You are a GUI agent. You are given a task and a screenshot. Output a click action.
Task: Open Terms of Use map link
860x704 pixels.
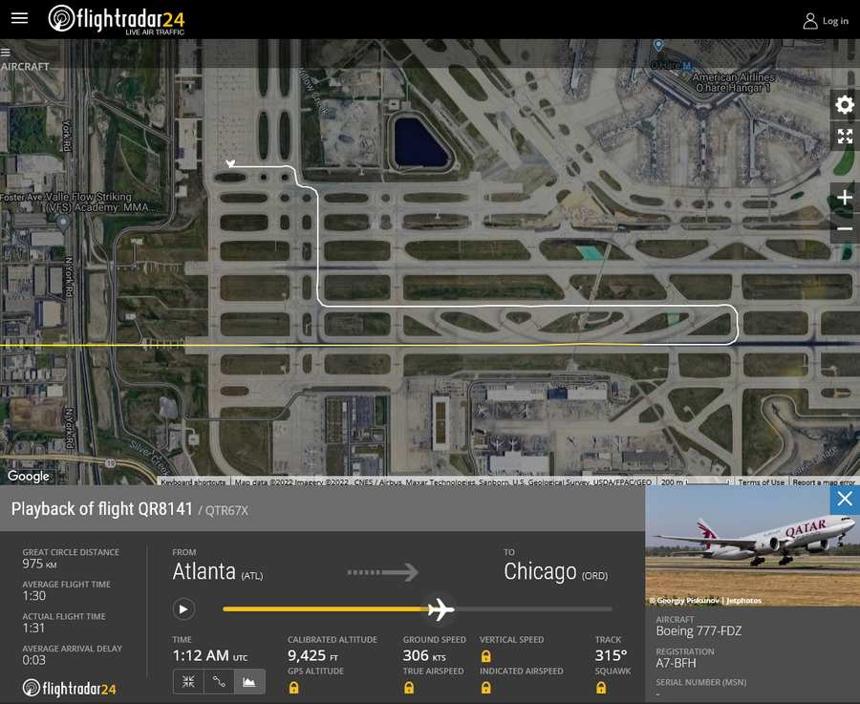(761, 482)
